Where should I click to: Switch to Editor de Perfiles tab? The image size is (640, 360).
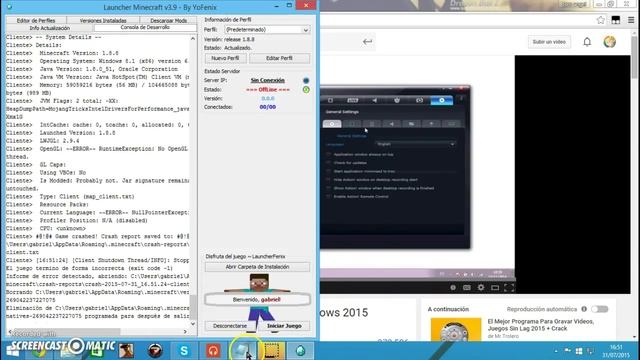(x=36, y=20)
